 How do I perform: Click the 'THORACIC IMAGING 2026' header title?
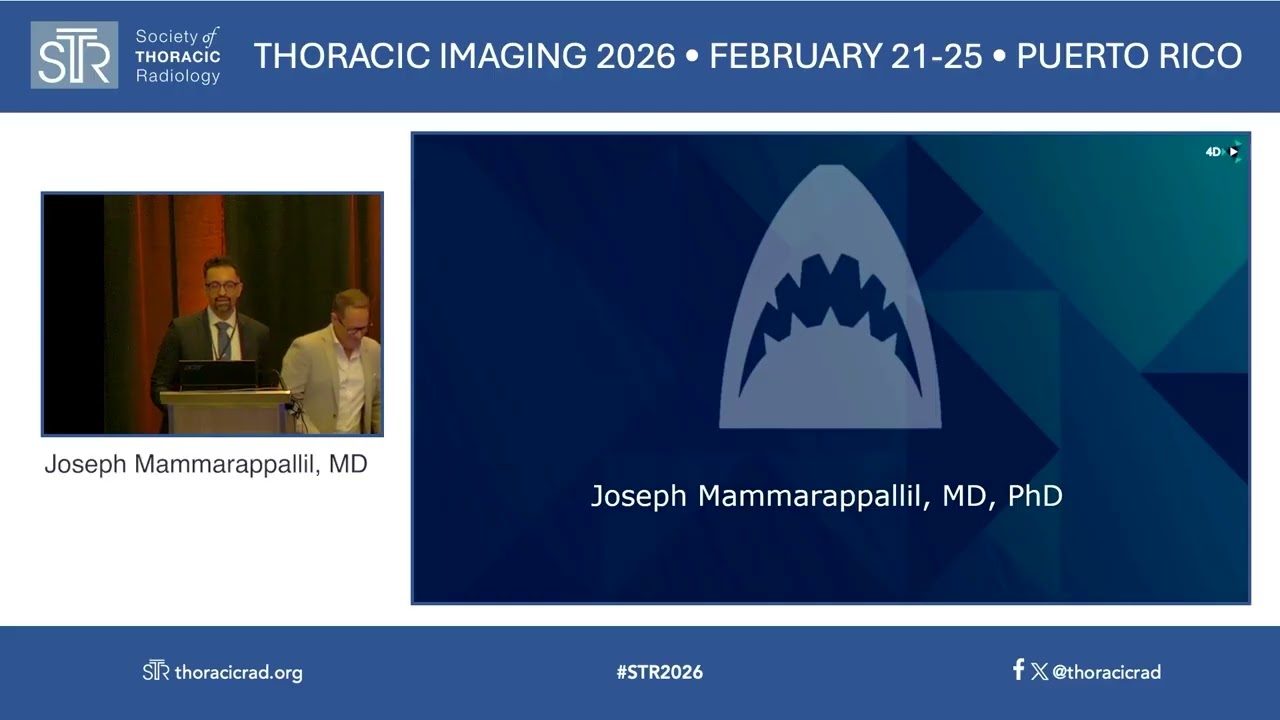pos(465,56)
